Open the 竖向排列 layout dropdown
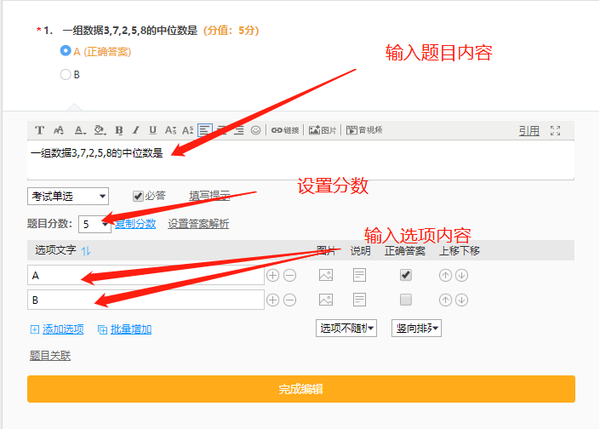Image resolution: width=600 pixels, height=429 pixels. [416, 328]
